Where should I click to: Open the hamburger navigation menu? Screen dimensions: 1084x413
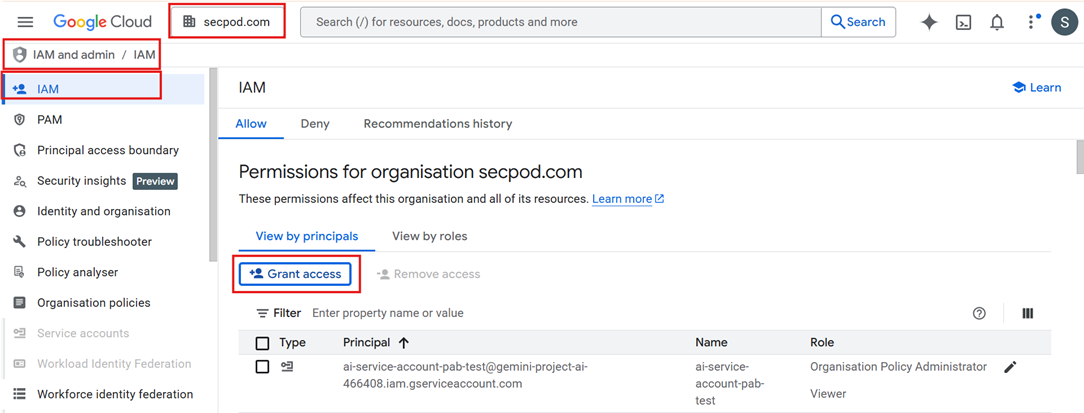(x=26, y=22)
